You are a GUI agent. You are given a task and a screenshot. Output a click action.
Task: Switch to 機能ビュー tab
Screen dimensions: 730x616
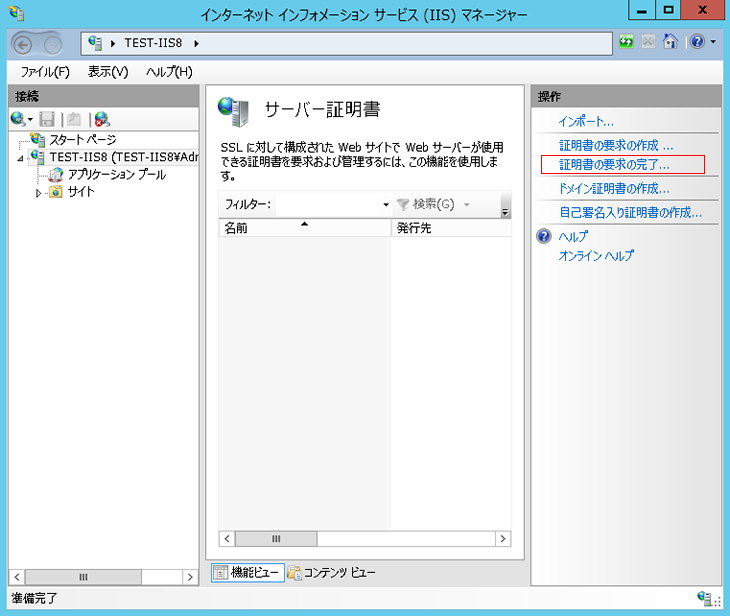(248, 572)
